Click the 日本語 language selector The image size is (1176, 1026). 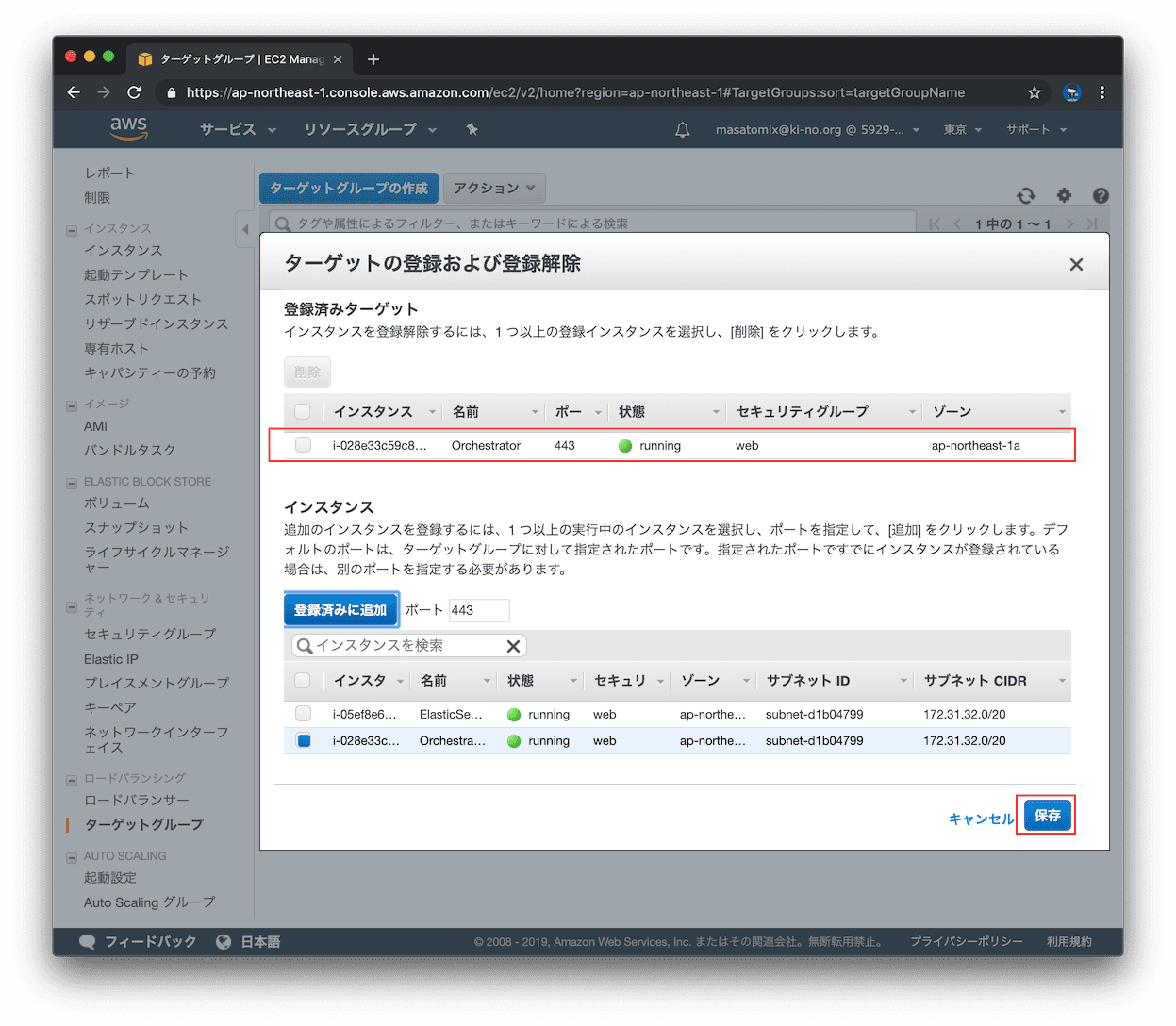[260, 941]
